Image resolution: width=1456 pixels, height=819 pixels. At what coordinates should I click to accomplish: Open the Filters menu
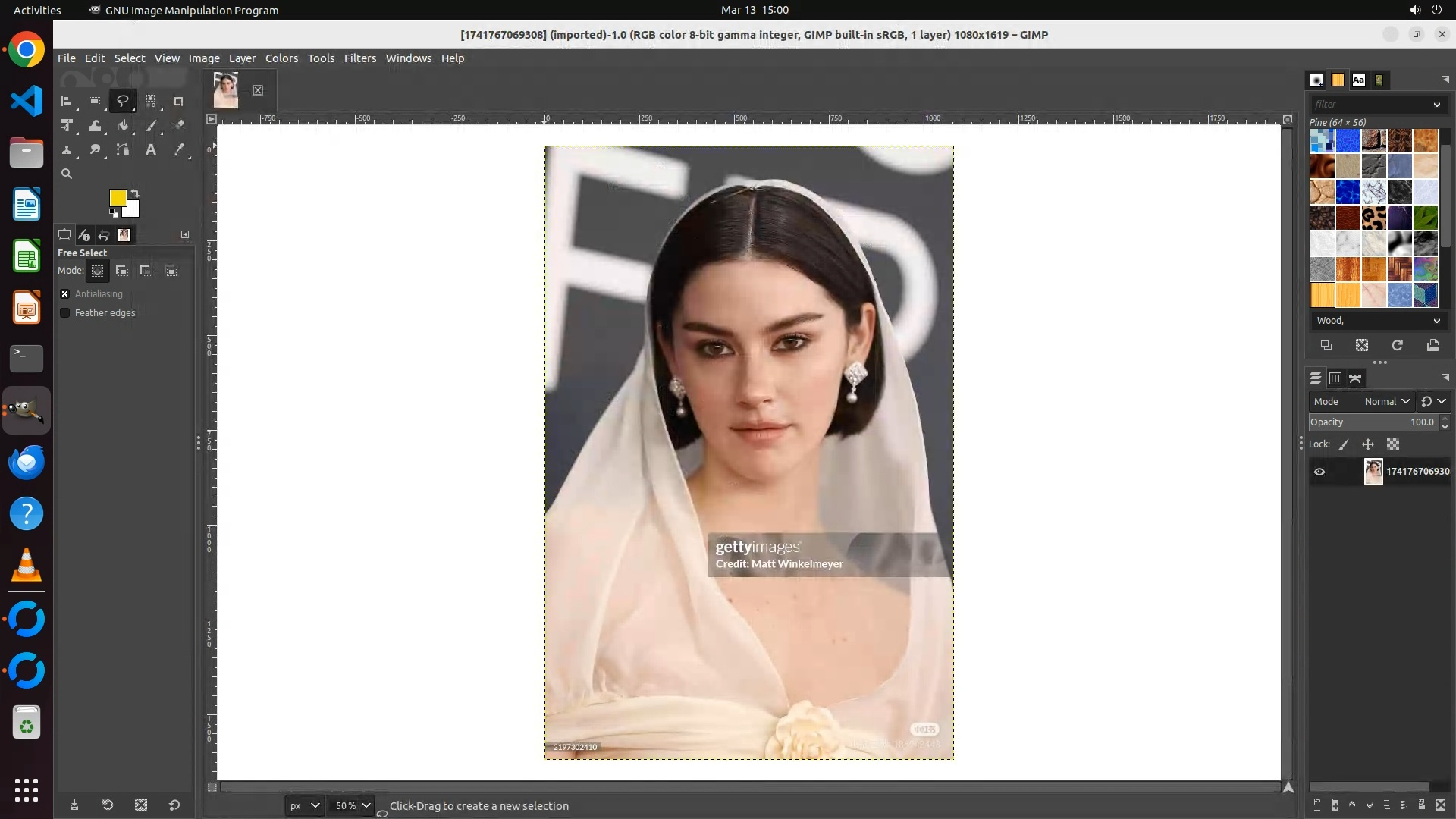[x=359, y=58]
